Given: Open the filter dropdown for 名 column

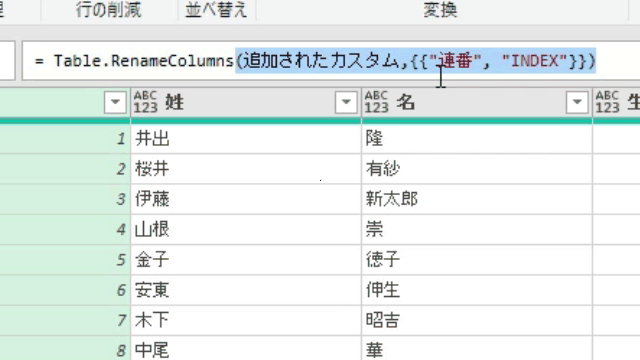Looking at the screenshot, I should (x=577, y=102).
